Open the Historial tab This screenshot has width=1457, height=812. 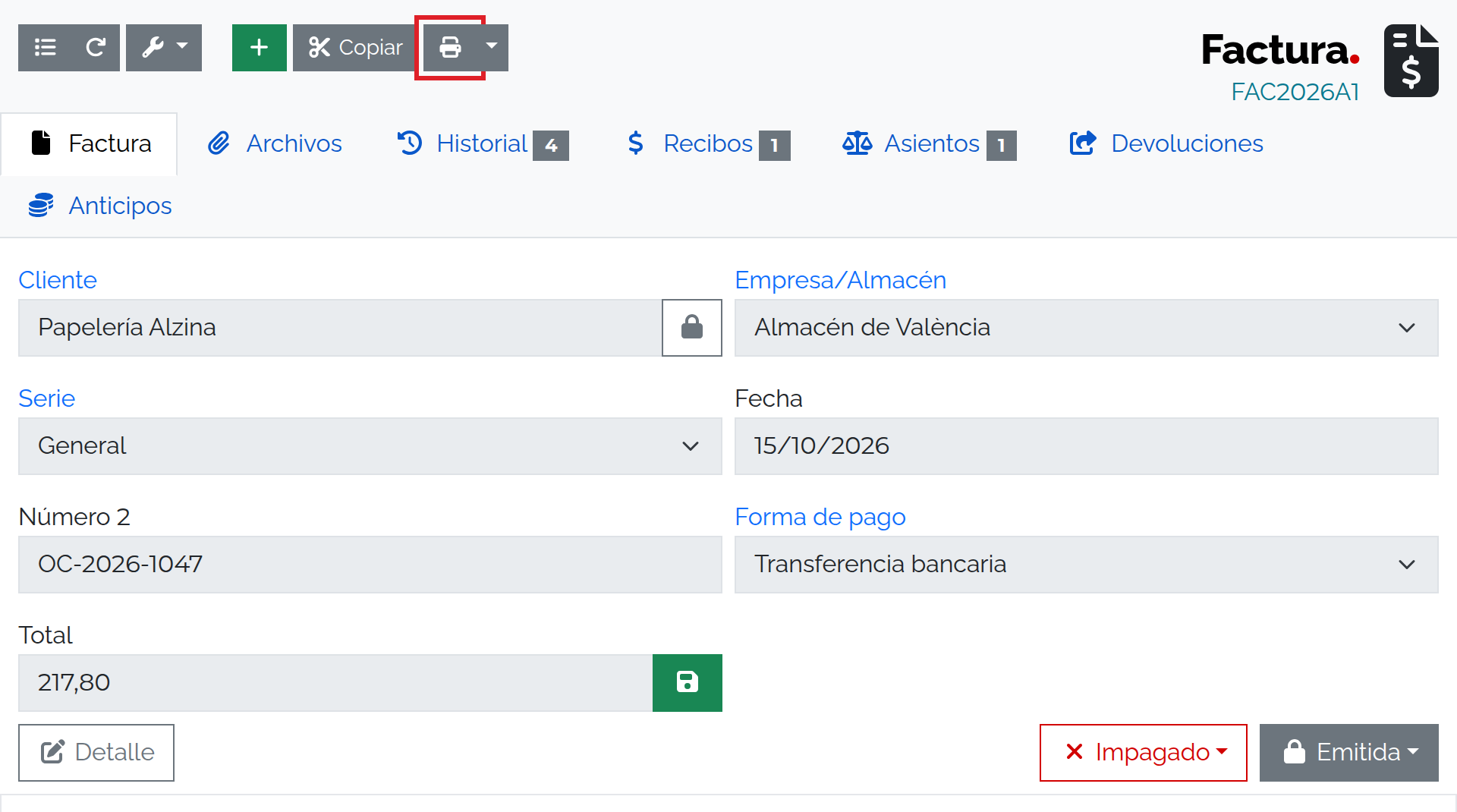483,144
